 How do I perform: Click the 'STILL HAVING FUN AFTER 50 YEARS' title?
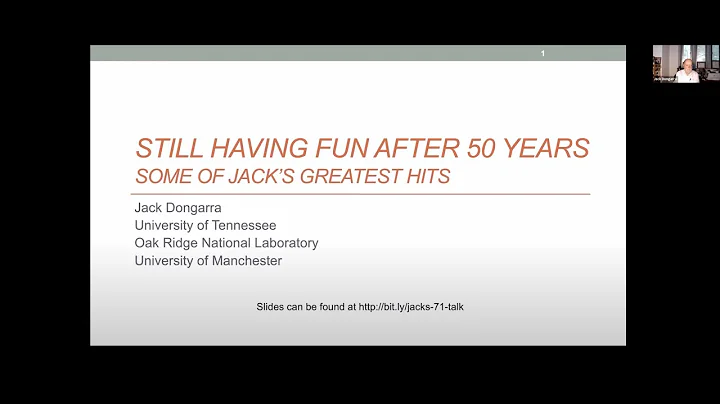(x=362, y=148)
